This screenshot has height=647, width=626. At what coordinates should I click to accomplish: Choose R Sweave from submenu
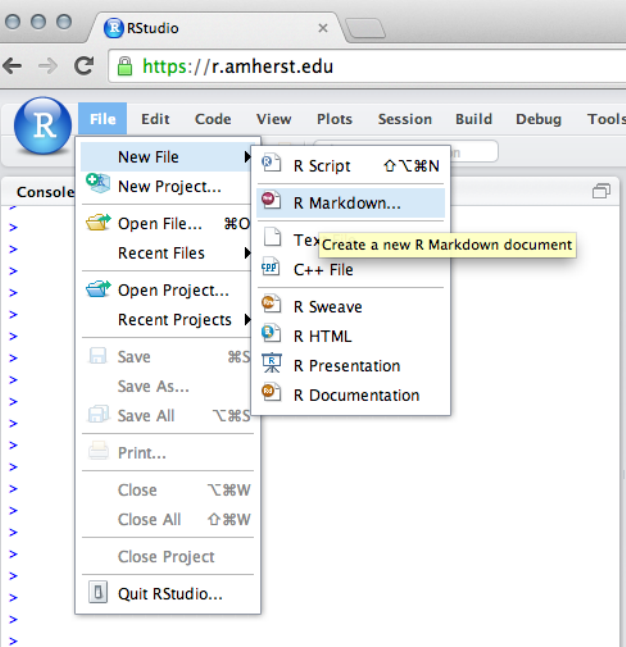point(351,307)
